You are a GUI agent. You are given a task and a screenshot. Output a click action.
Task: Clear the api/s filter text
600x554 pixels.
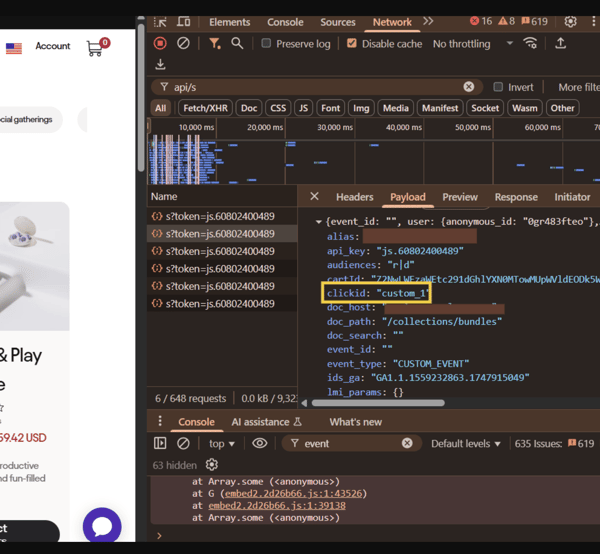469,87
